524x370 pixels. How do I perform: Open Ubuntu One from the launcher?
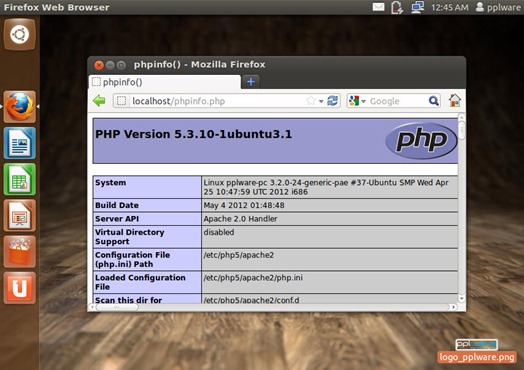[19, 288]
